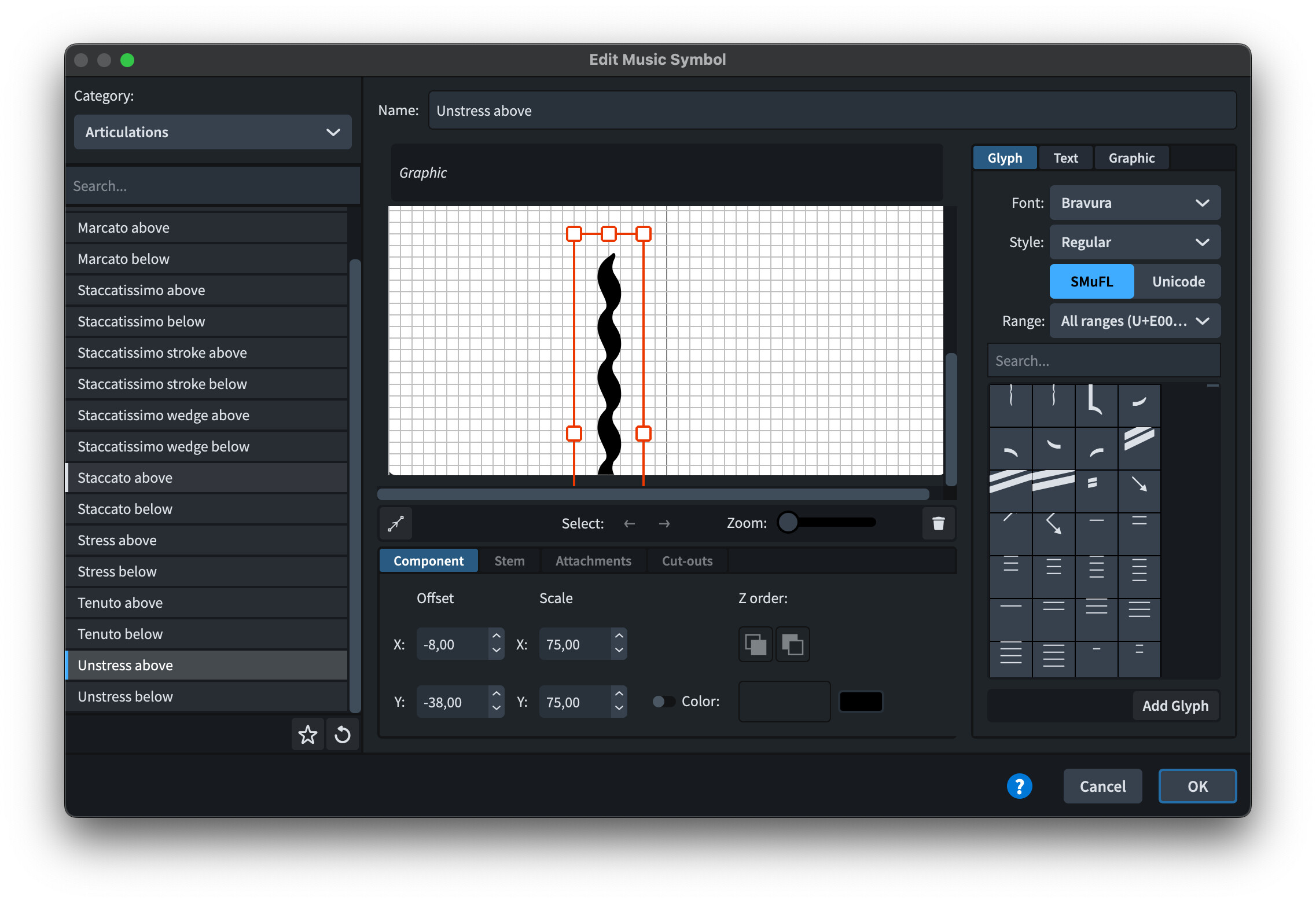Image resolution: width=1316 pixels, height=903 pixels.
Task: Open the Articulations category dropdown
Action: [x=212, y=133]
